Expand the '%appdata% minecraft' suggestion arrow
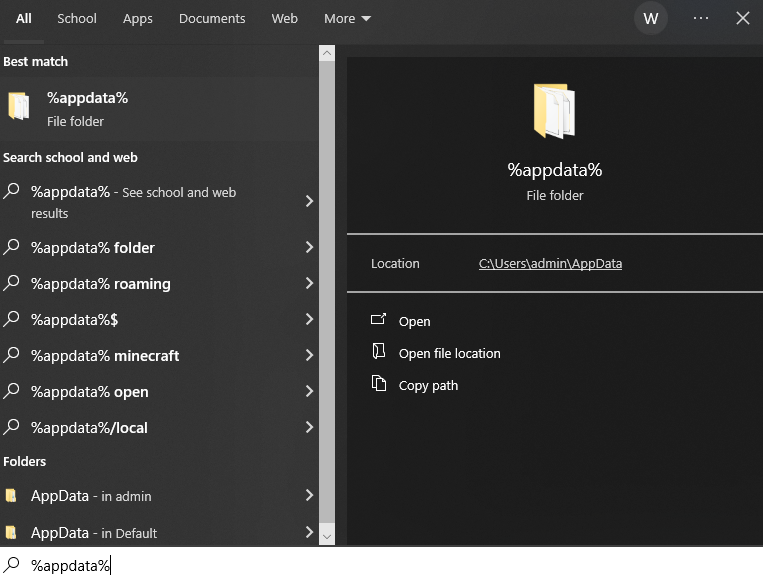 [x=309, y=355]
